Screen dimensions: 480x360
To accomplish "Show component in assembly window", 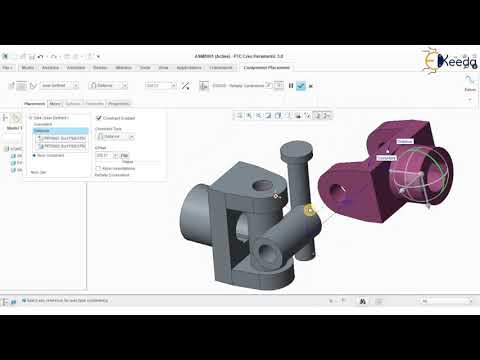I will pos(279,85).
